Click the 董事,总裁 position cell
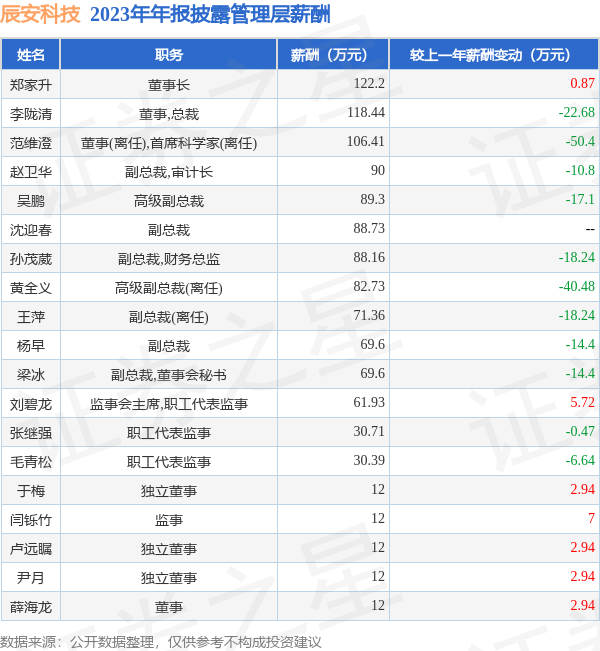600x651 pixels. (x=169, y=114)
